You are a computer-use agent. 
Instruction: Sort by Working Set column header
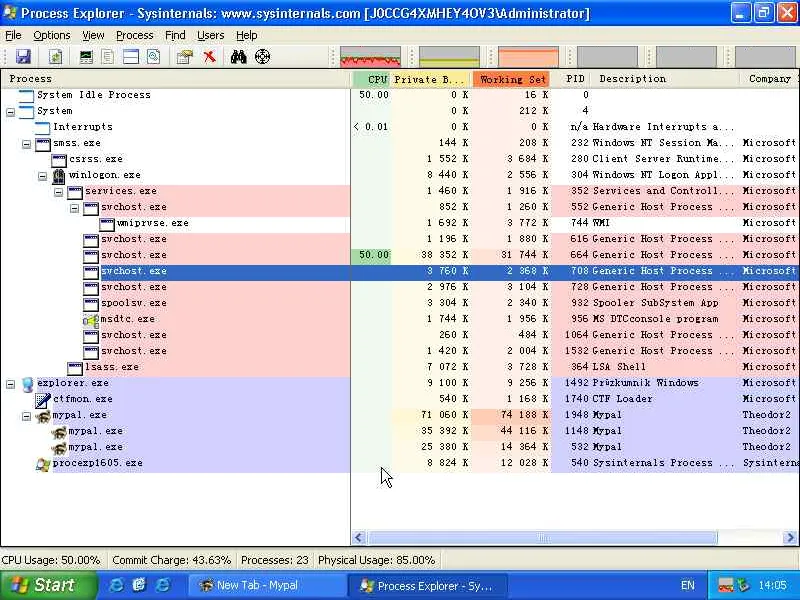coord(512,79)
